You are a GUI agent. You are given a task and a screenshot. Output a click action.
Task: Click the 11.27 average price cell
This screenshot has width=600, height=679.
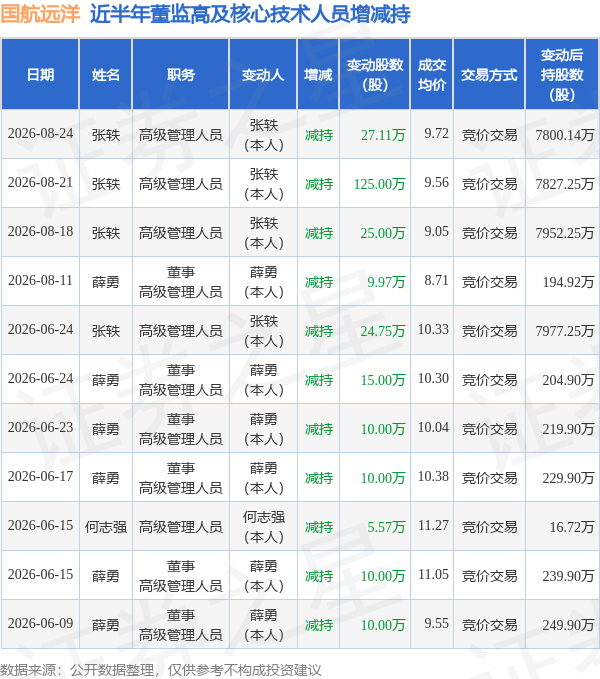click(x=433, y=525)
